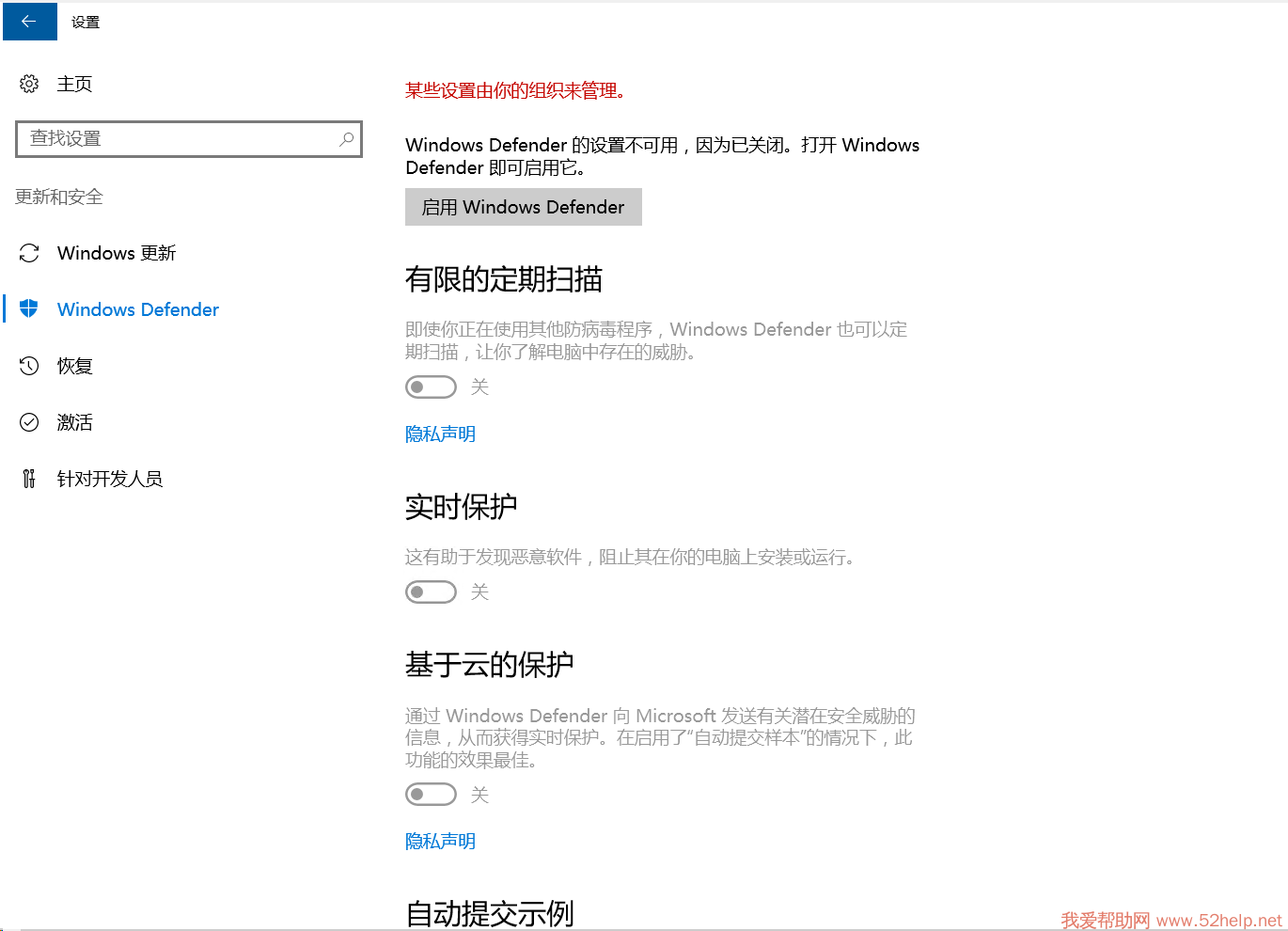Click the Home gear icon
Screen dimensions: 1288x931
(x=29, y=84)
